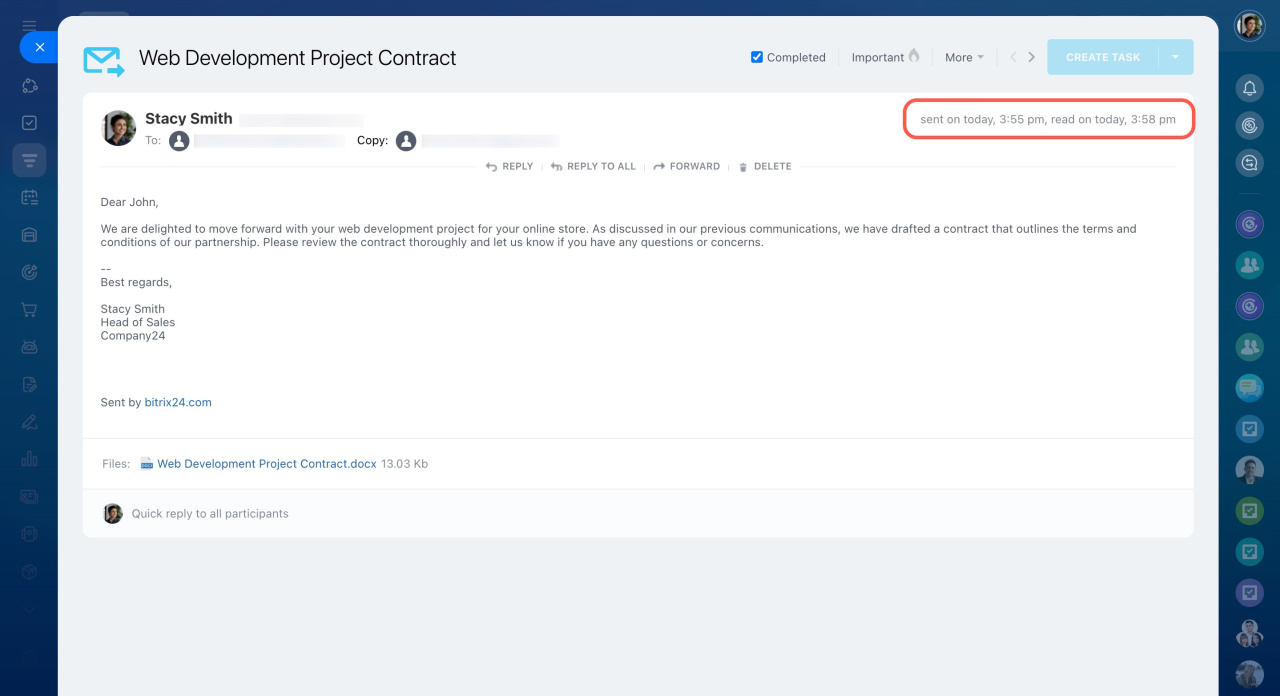Image resolution: width=1280 pixels, height=696 pixels.
Task: Click the CREATE TASK button
Action: tap(1103, 57)
